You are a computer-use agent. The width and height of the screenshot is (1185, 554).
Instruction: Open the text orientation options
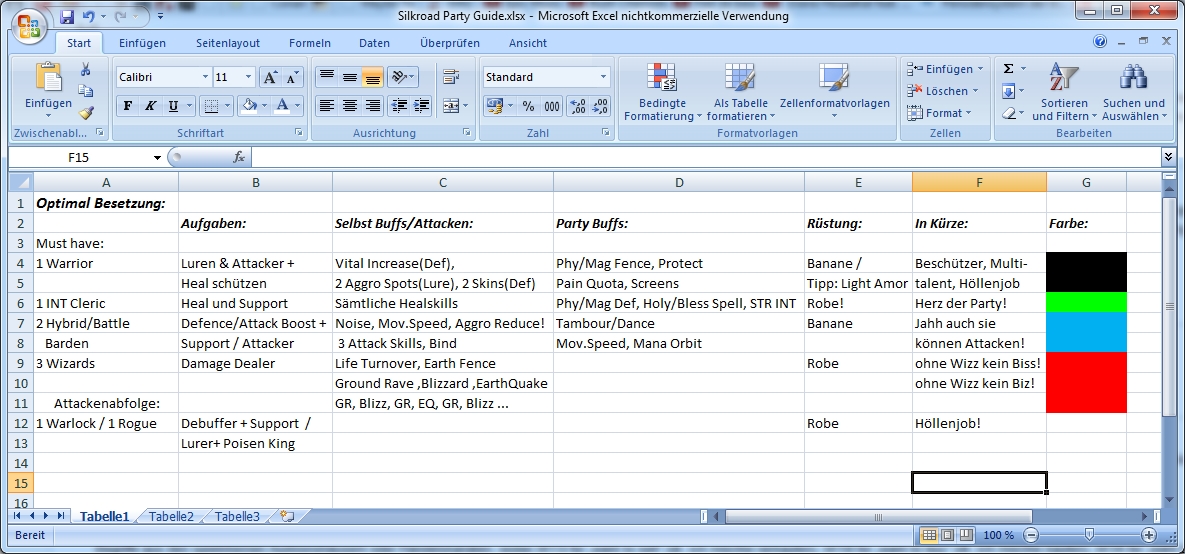point(402,77)
